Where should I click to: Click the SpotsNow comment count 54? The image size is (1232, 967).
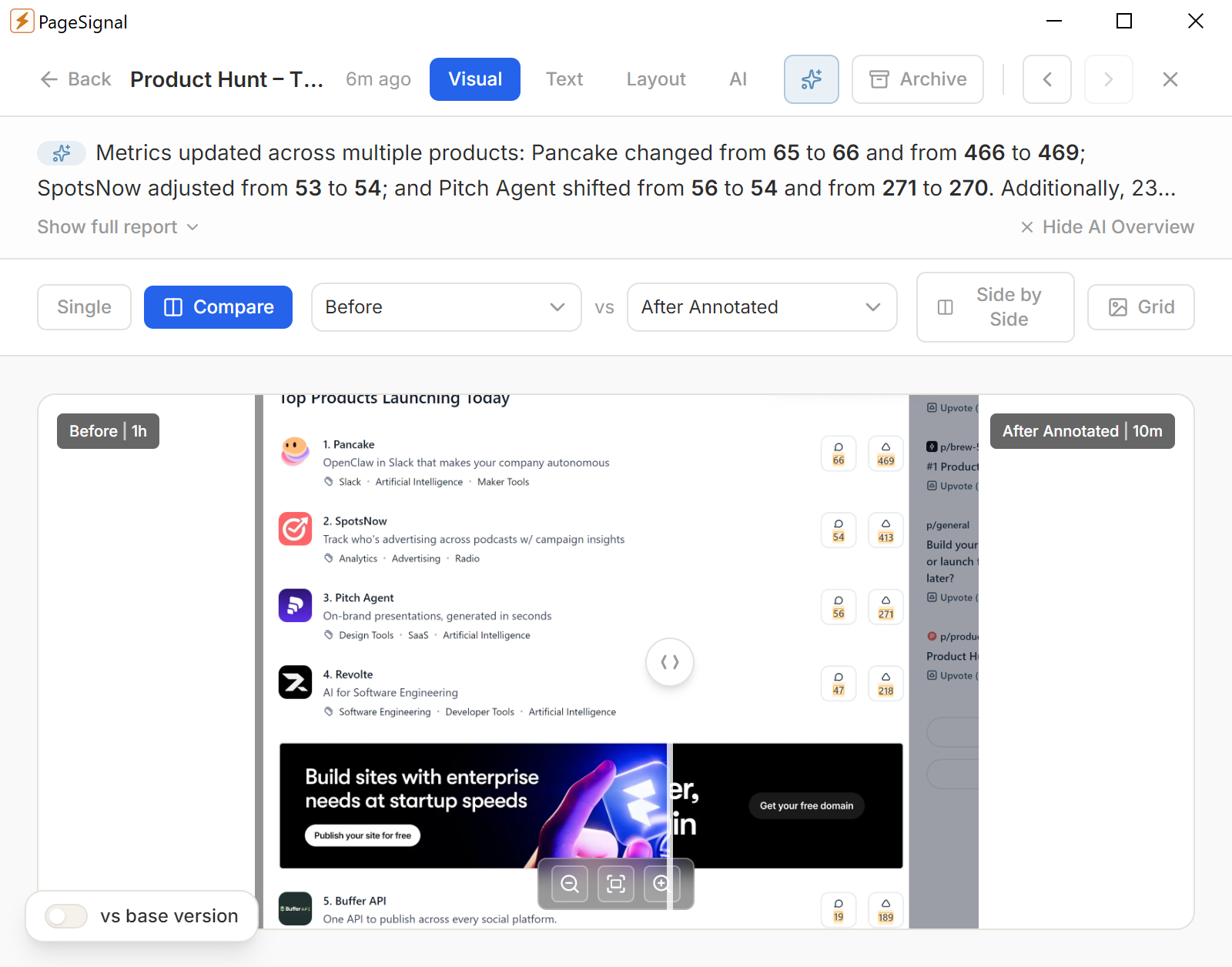(839, 530)
